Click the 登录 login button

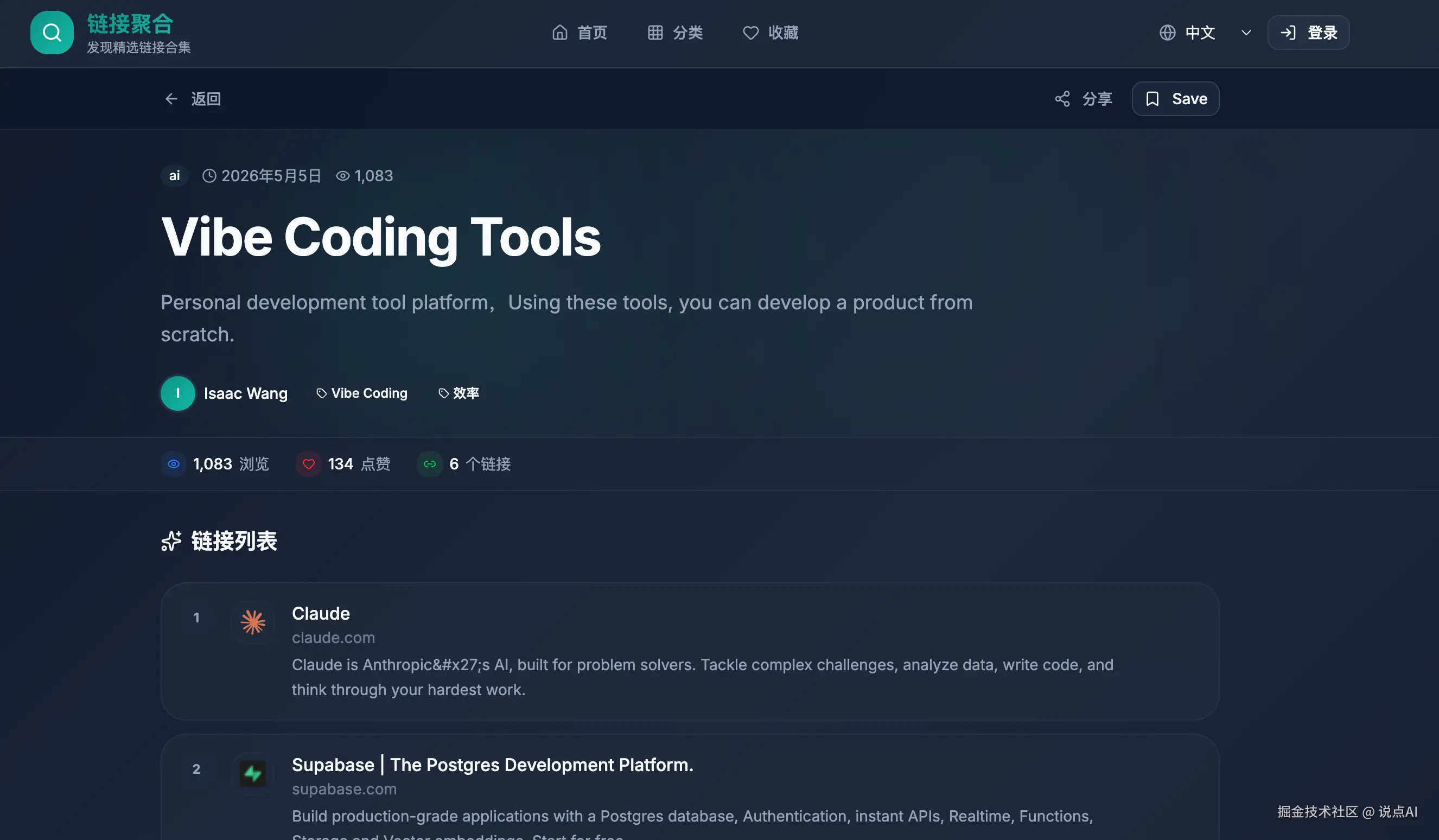[x=1308, y=33]
